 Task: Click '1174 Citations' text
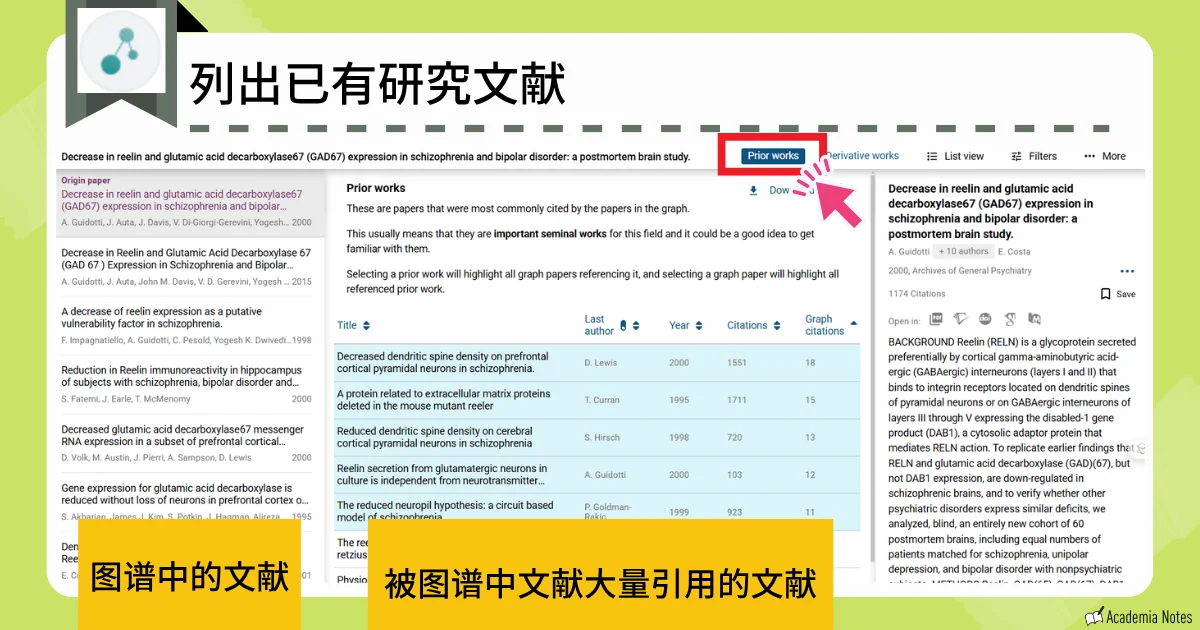tap(917, 294)
